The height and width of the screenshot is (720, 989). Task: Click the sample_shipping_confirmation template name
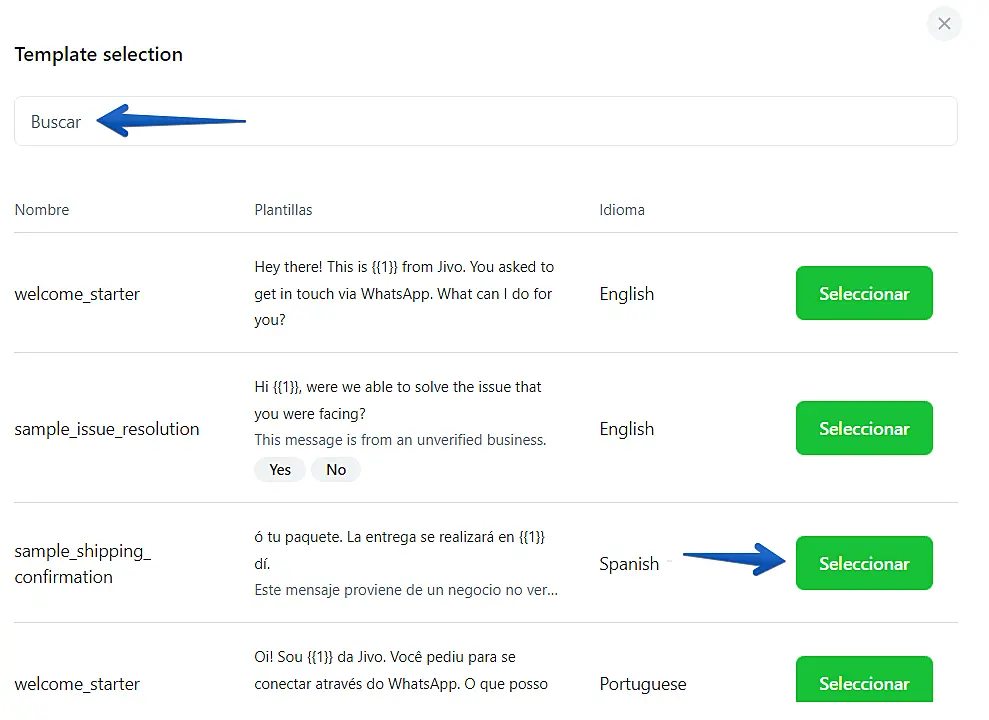click(82, 564)
